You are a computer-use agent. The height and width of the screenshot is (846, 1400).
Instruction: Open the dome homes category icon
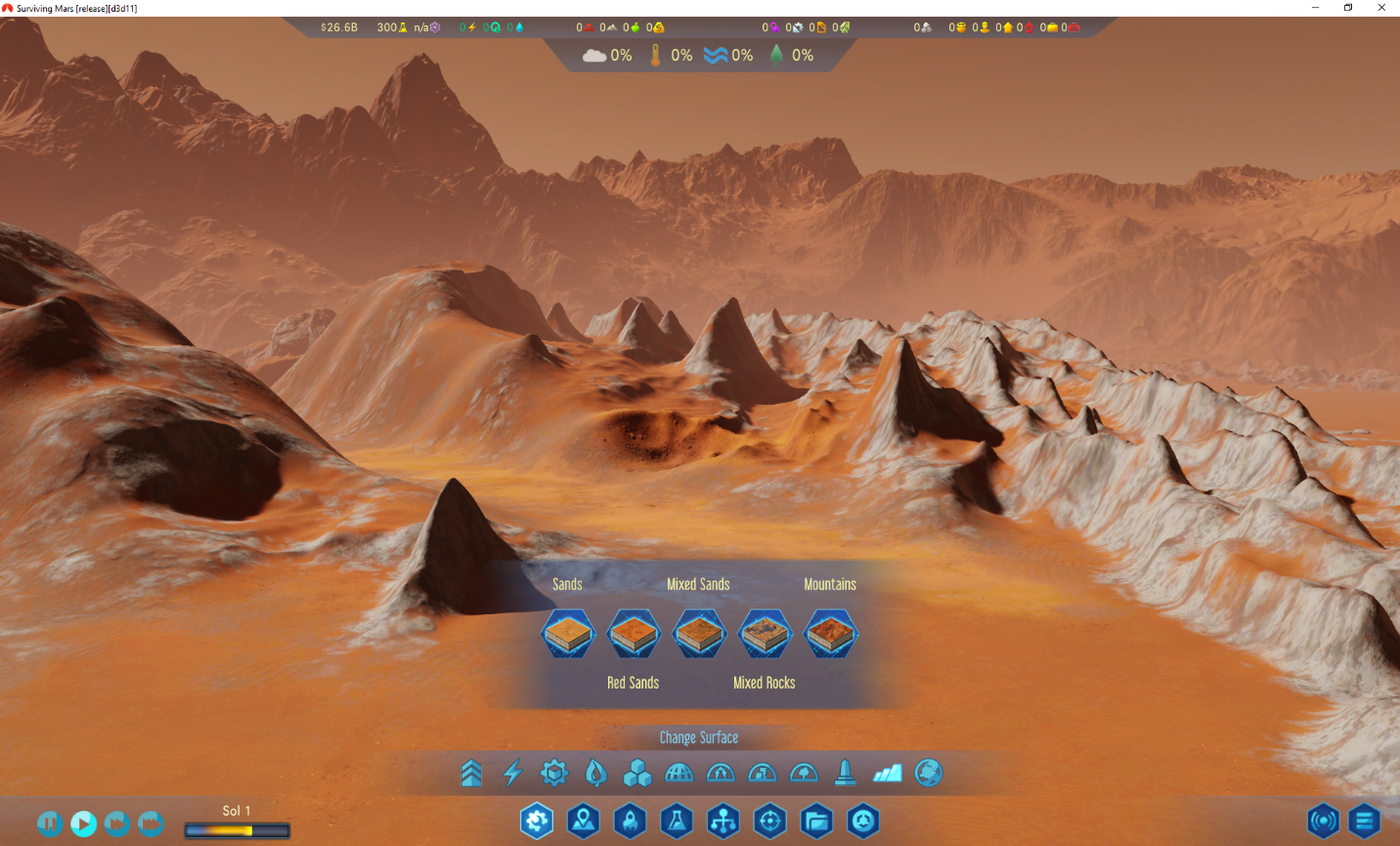tap(721, 773)
